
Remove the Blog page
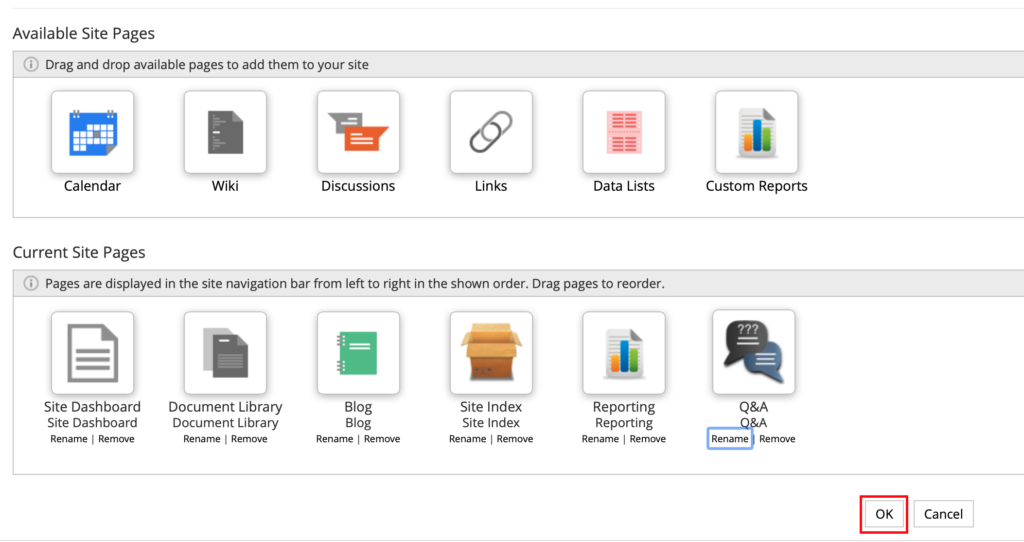pos(382,439)
